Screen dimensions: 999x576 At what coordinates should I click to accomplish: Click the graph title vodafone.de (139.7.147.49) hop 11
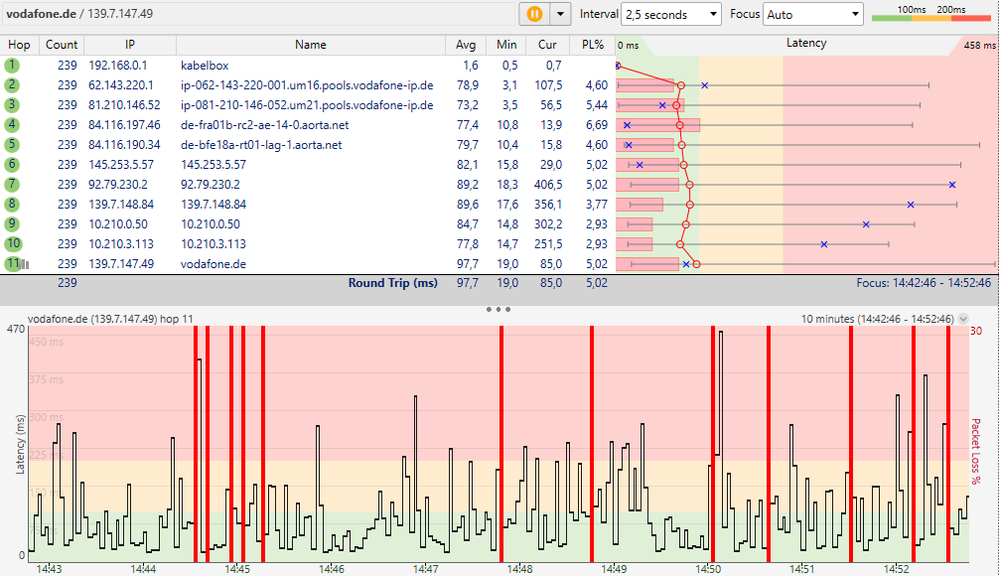(x=110, y=319)
